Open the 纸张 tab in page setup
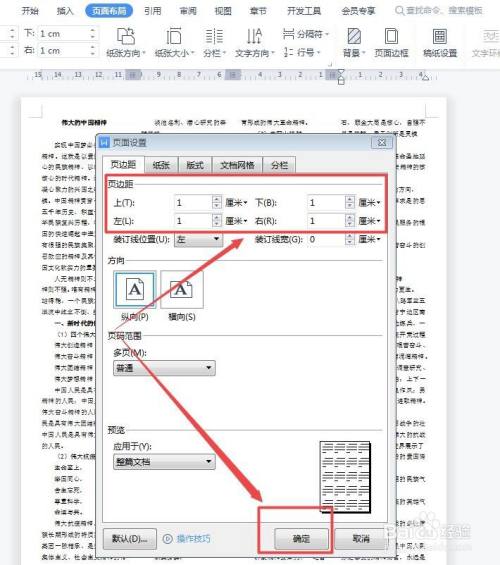Screen dimensions: 500x565 161,165
